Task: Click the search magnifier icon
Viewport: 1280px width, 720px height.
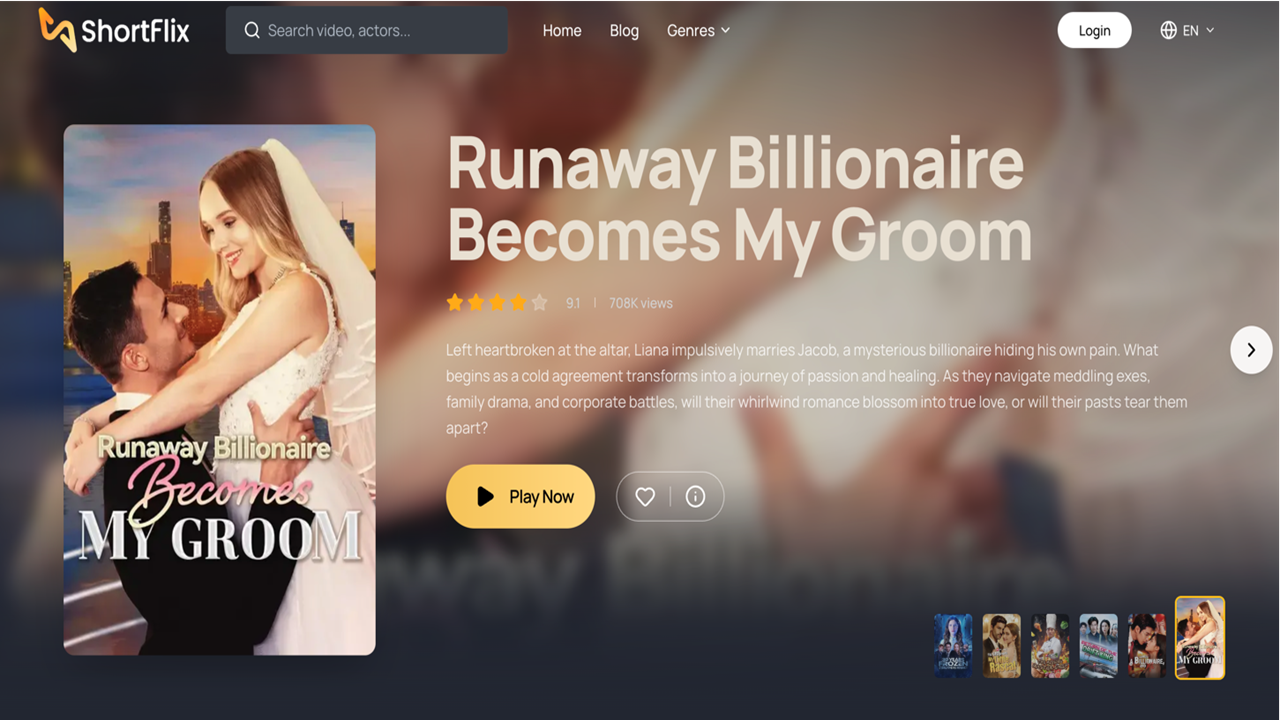Action: click(x=252, y=31)
